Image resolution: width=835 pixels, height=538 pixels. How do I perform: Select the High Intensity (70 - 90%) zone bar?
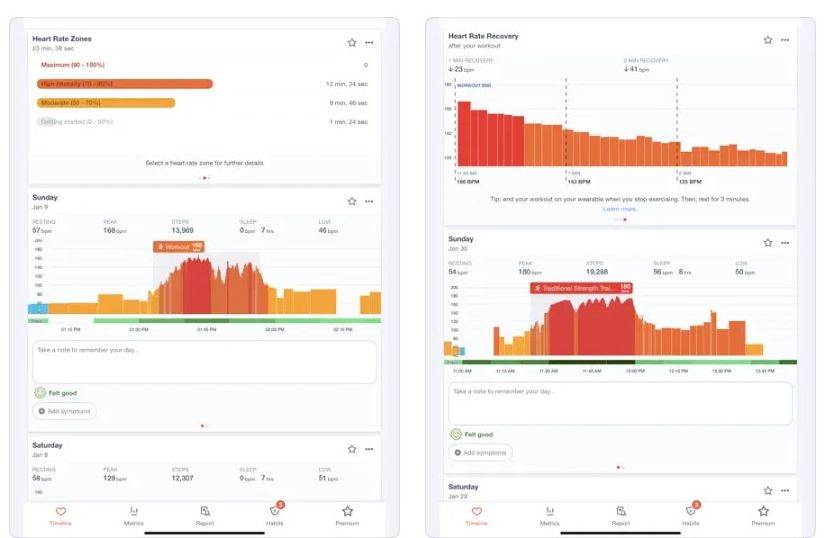click(124, 84)
